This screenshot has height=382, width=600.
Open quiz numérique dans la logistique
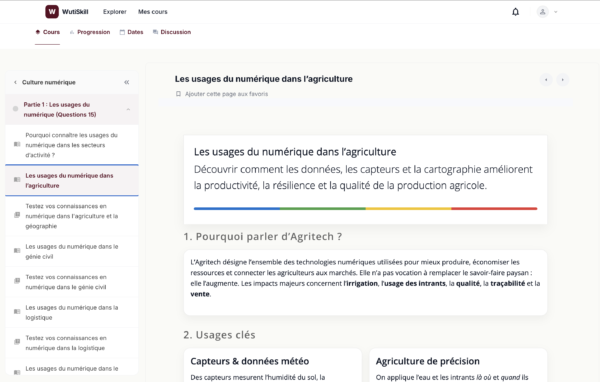coord(72,343)
